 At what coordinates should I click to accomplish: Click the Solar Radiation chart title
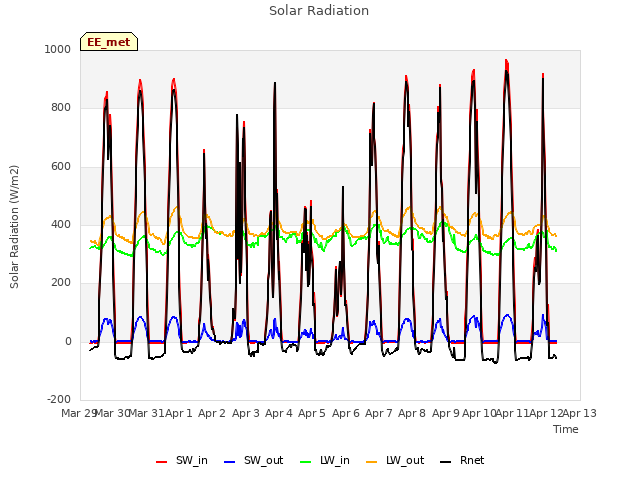(319, 11)
